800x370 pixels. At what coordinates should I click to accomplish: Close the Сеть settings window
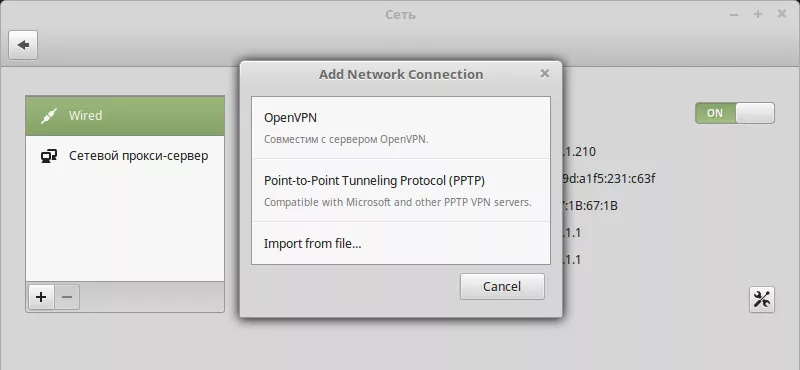point(782,14)
